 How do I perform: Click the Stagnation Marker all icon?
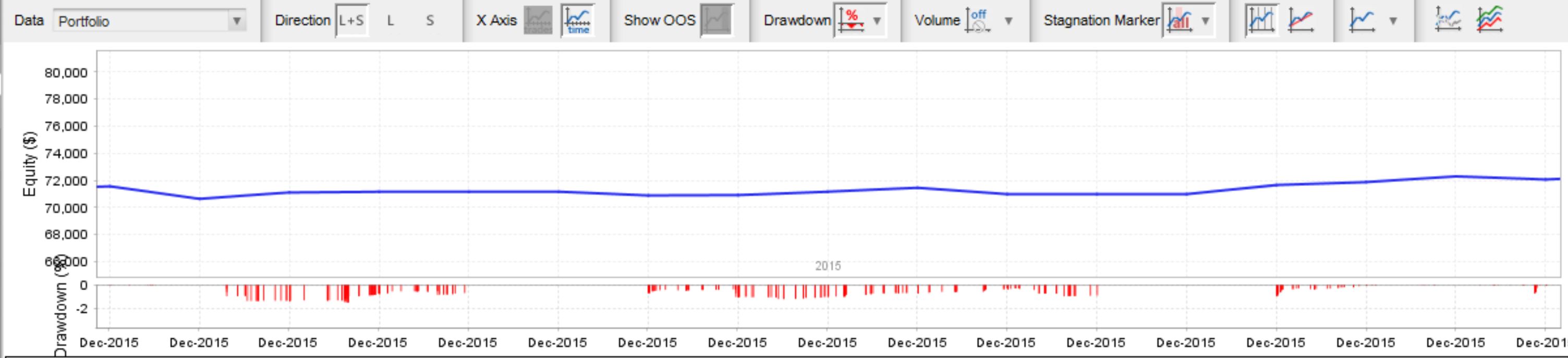[1180, 20]
